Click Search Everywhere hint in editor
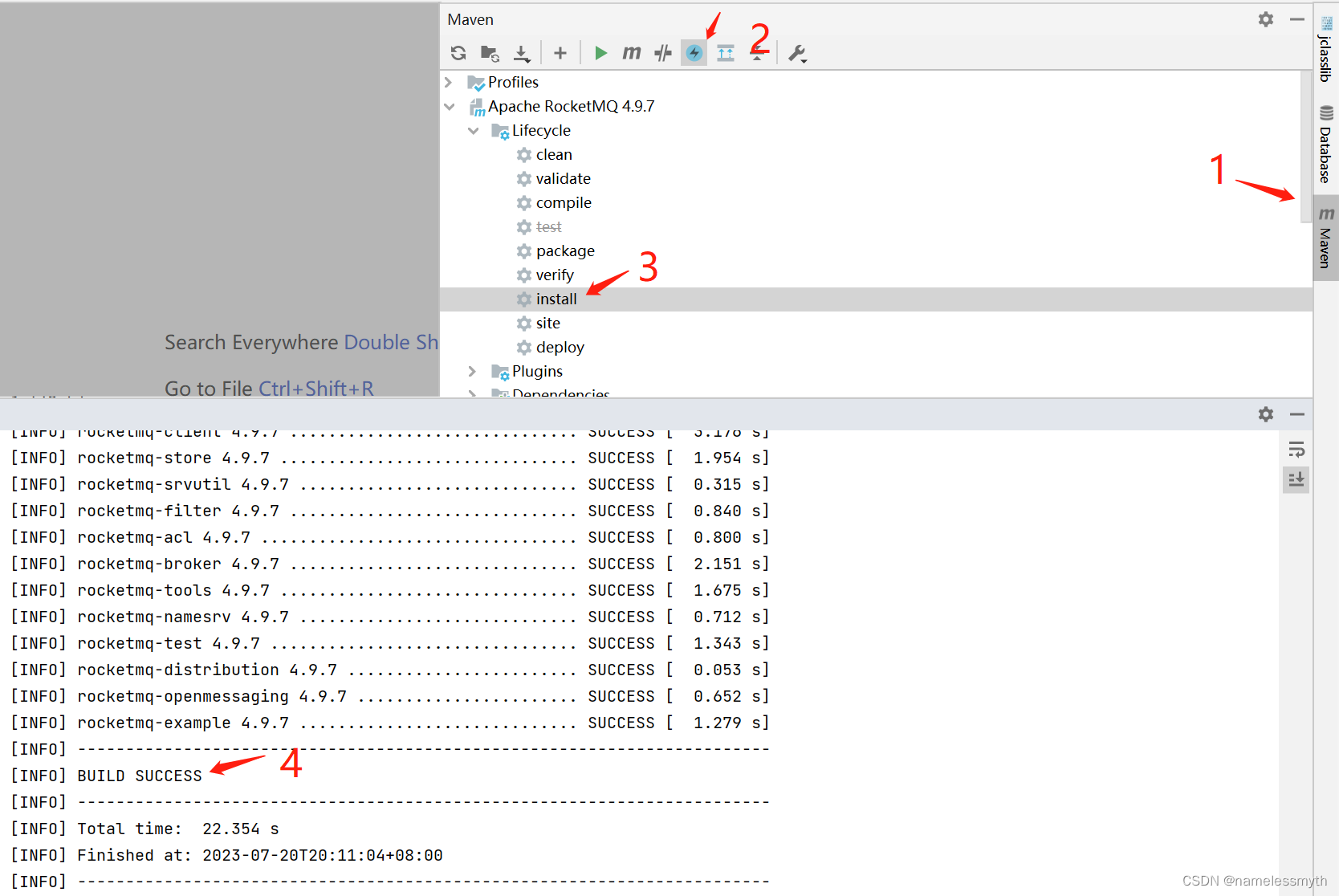 coord(302,343)
